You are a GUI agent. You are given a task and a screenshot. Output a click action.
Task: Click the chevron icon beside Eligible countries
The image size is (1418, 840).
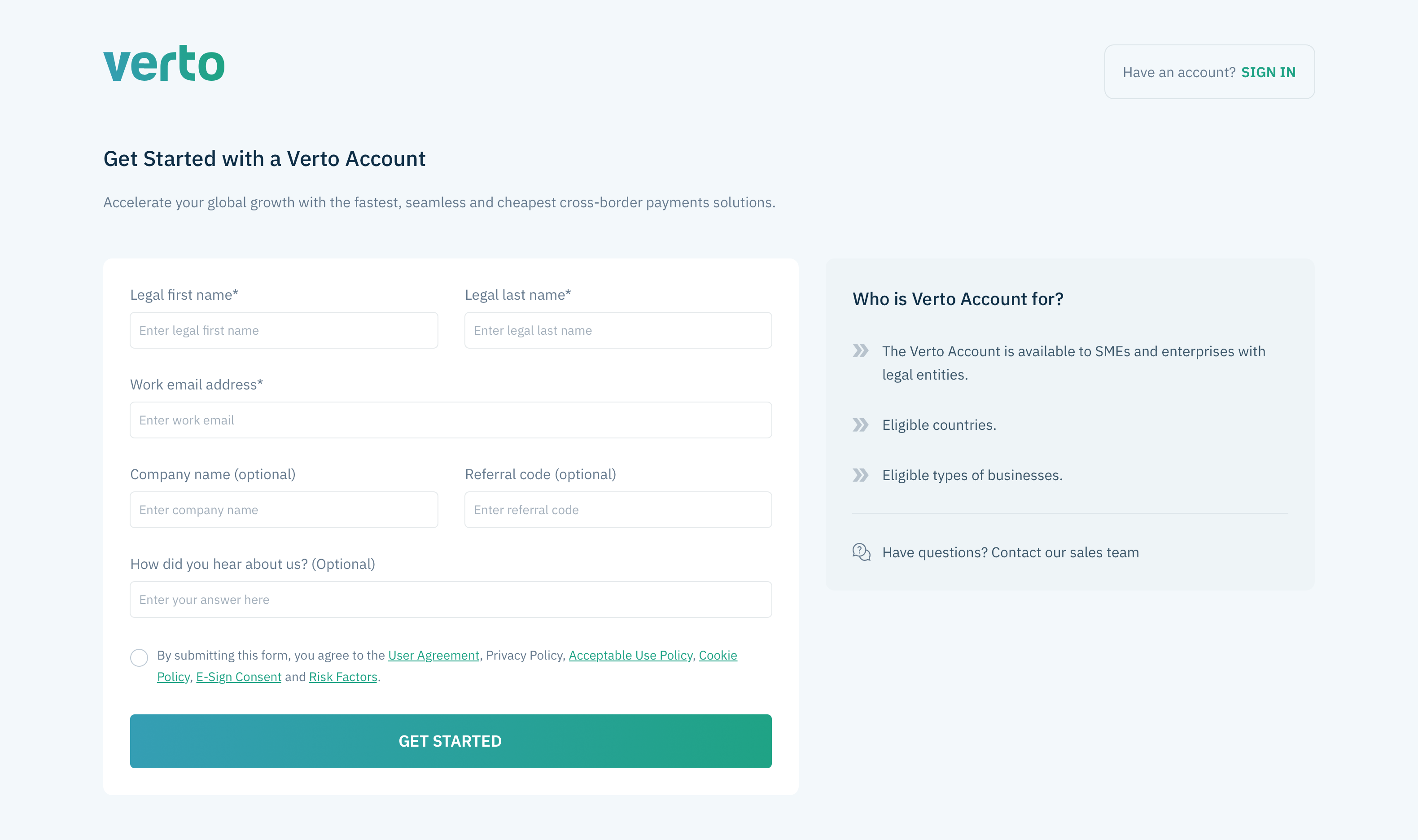click(x=860, y=425)
